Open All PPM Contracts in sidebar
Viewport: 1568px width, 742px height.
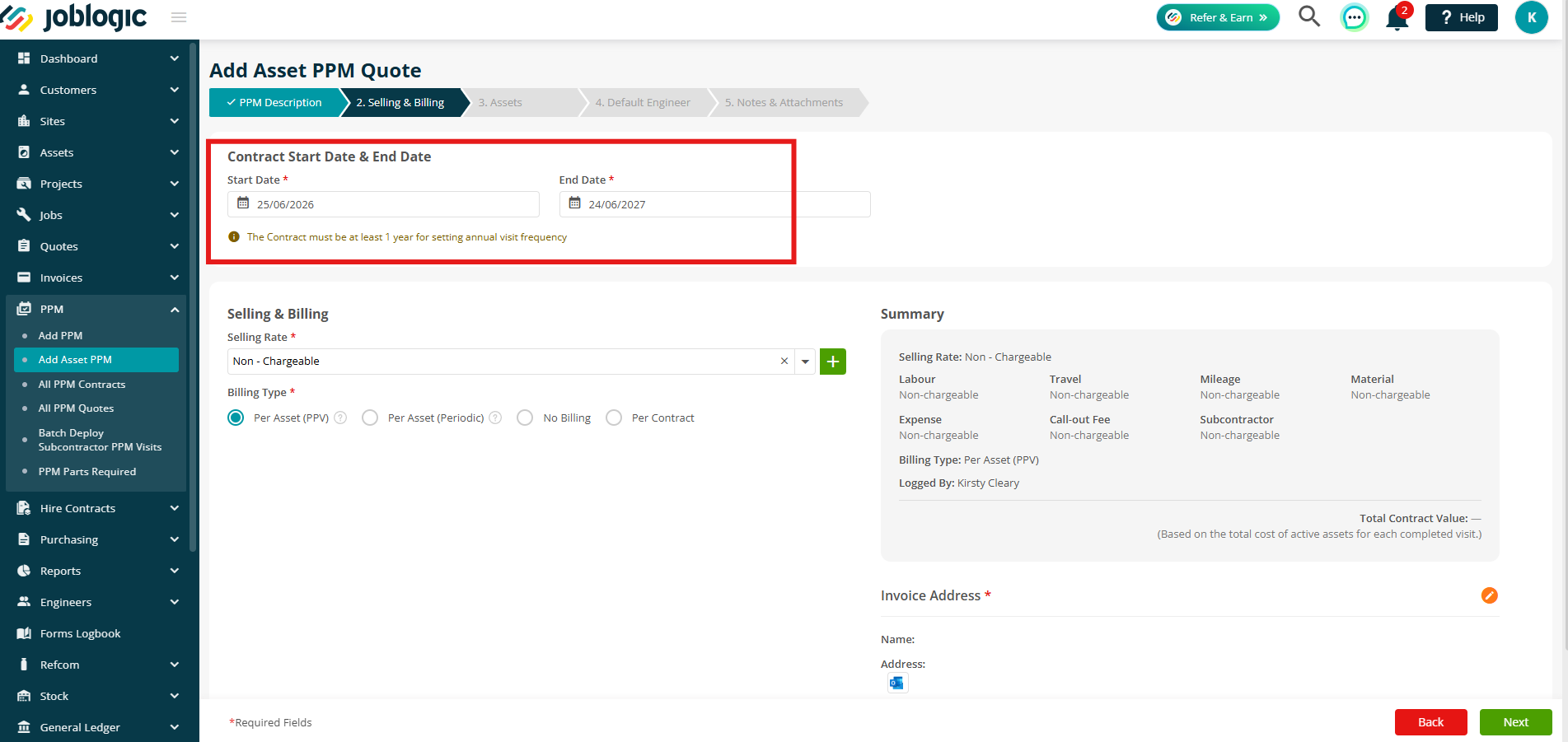click(x=82, y=384)
